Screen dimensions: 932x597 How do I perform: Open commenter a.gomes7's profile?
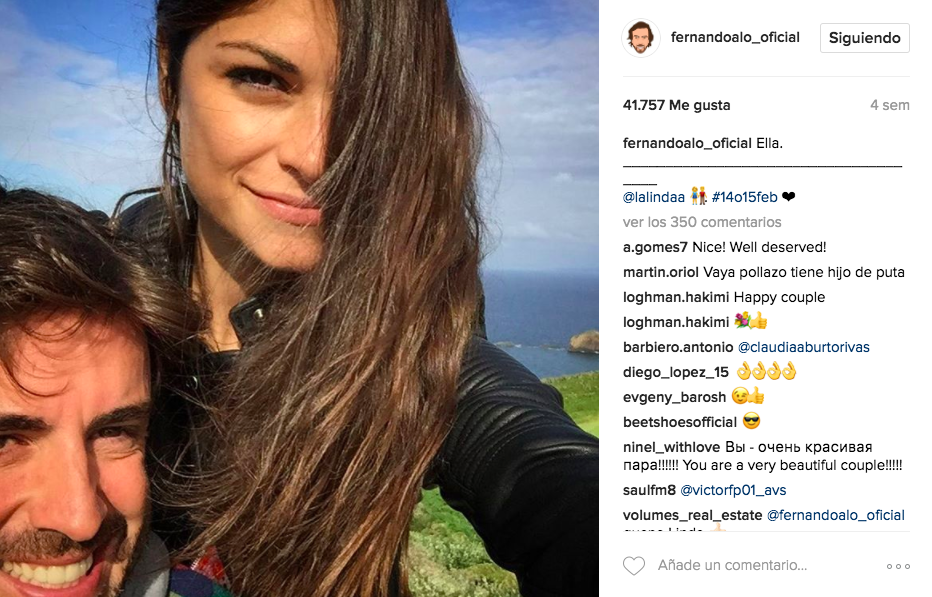click(655, 247)
